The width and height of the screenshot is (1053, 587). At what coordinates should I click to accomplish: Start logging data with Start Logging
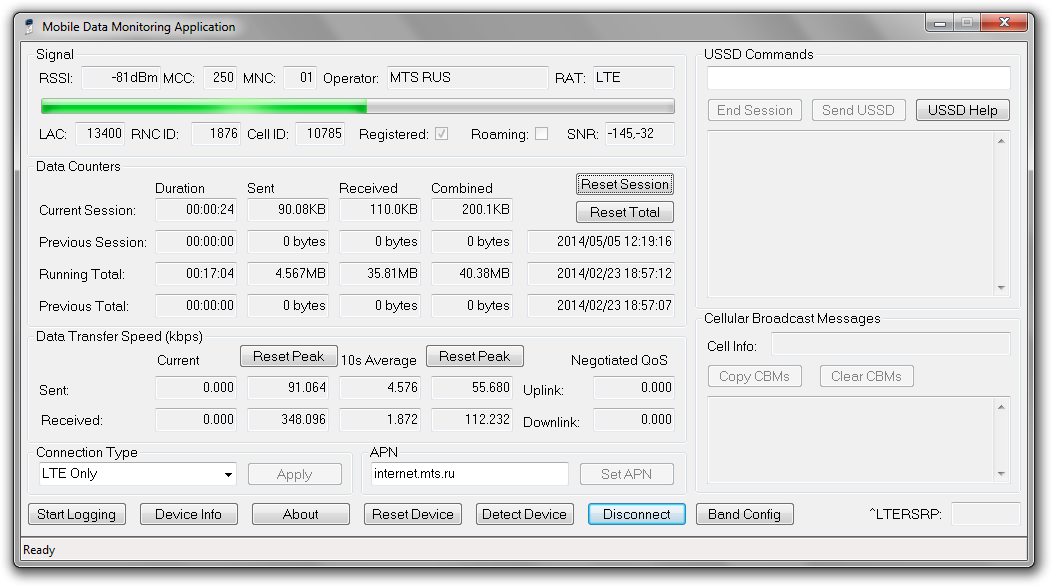point(76,514)
